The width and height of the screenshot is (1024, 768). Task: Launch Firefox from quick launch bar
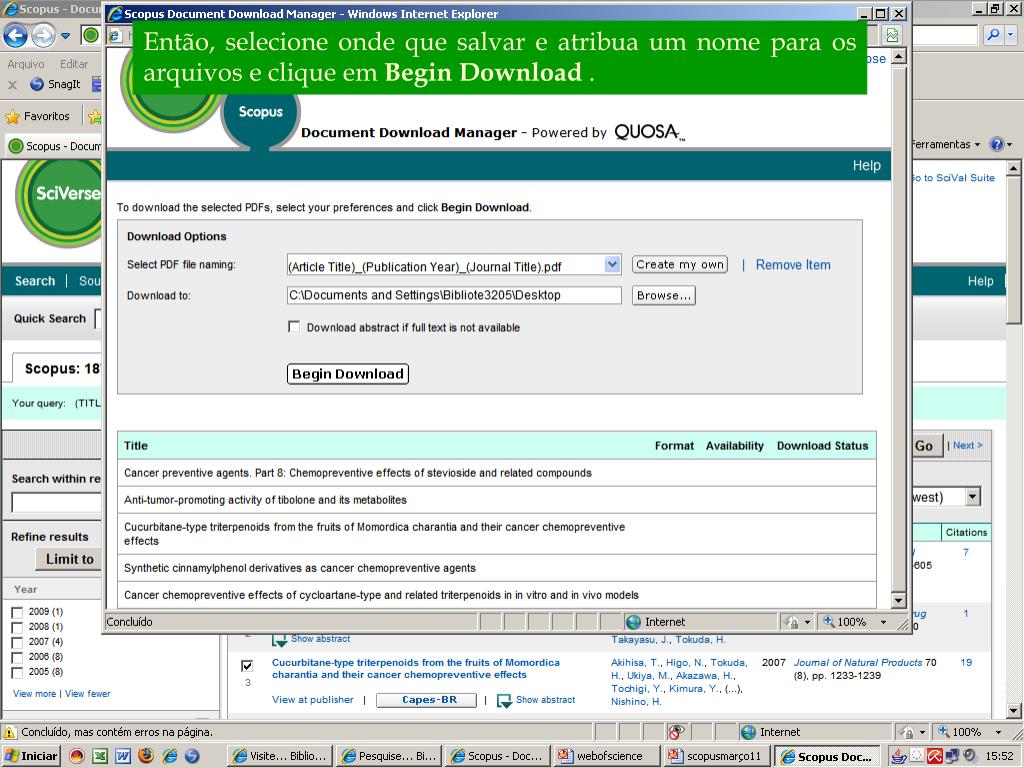[x=146, y=756]
